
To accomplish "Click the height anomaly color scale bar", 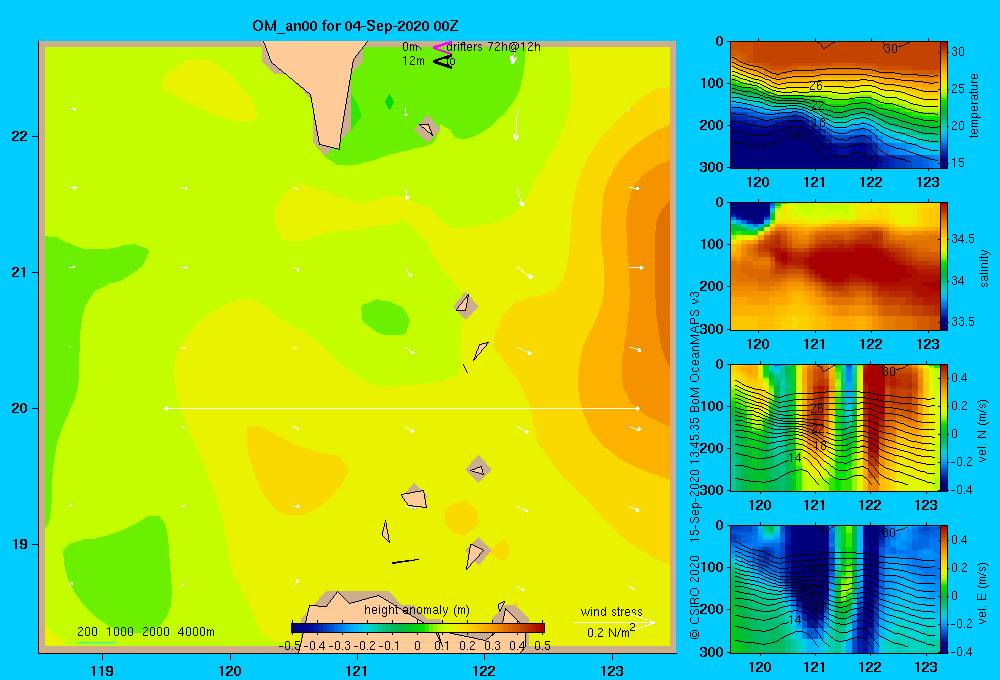I will (x=418, y=628).
